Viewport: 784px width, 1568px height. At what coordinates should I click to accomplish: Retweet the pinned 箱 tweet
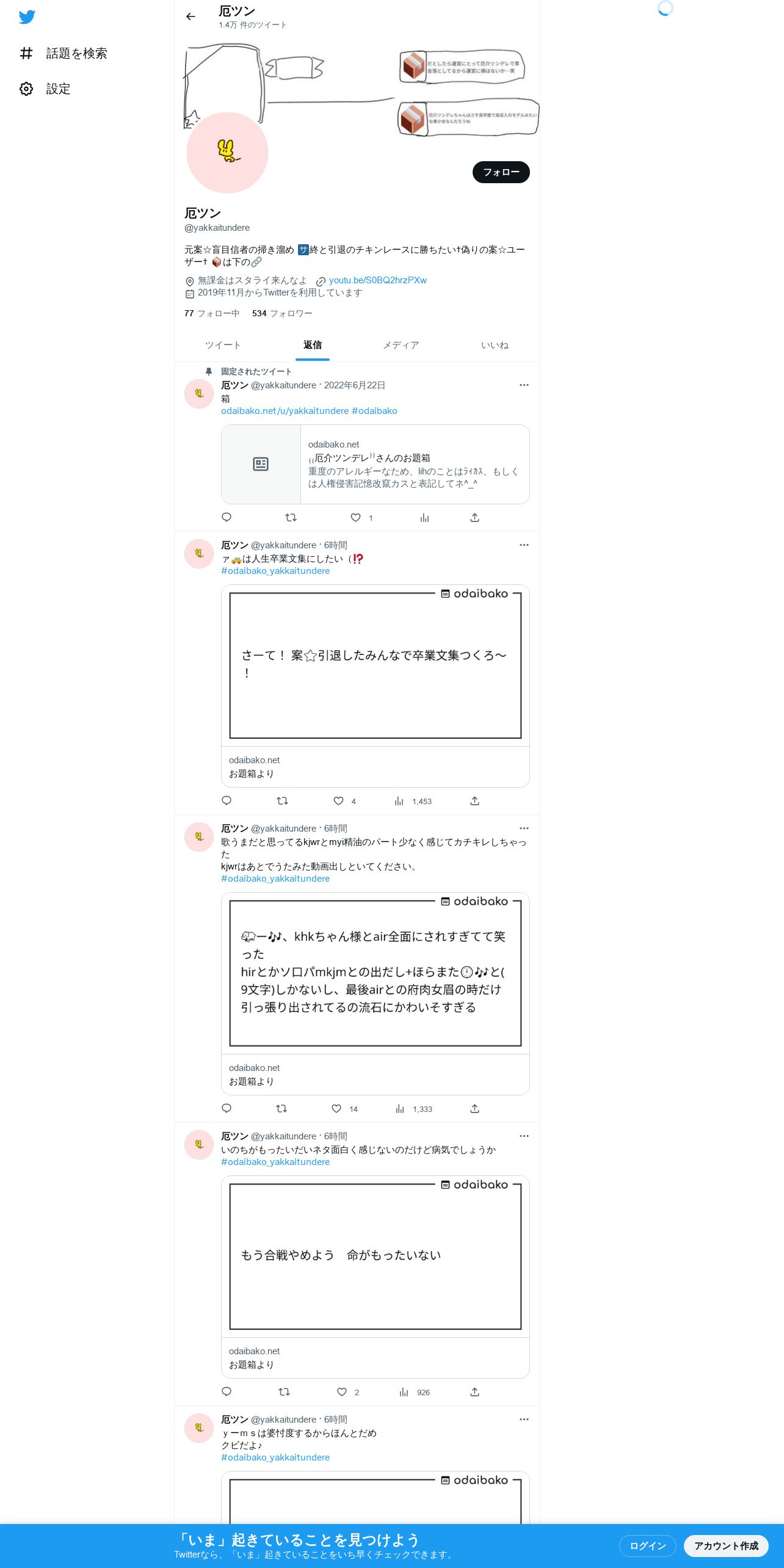pos(291,517)
